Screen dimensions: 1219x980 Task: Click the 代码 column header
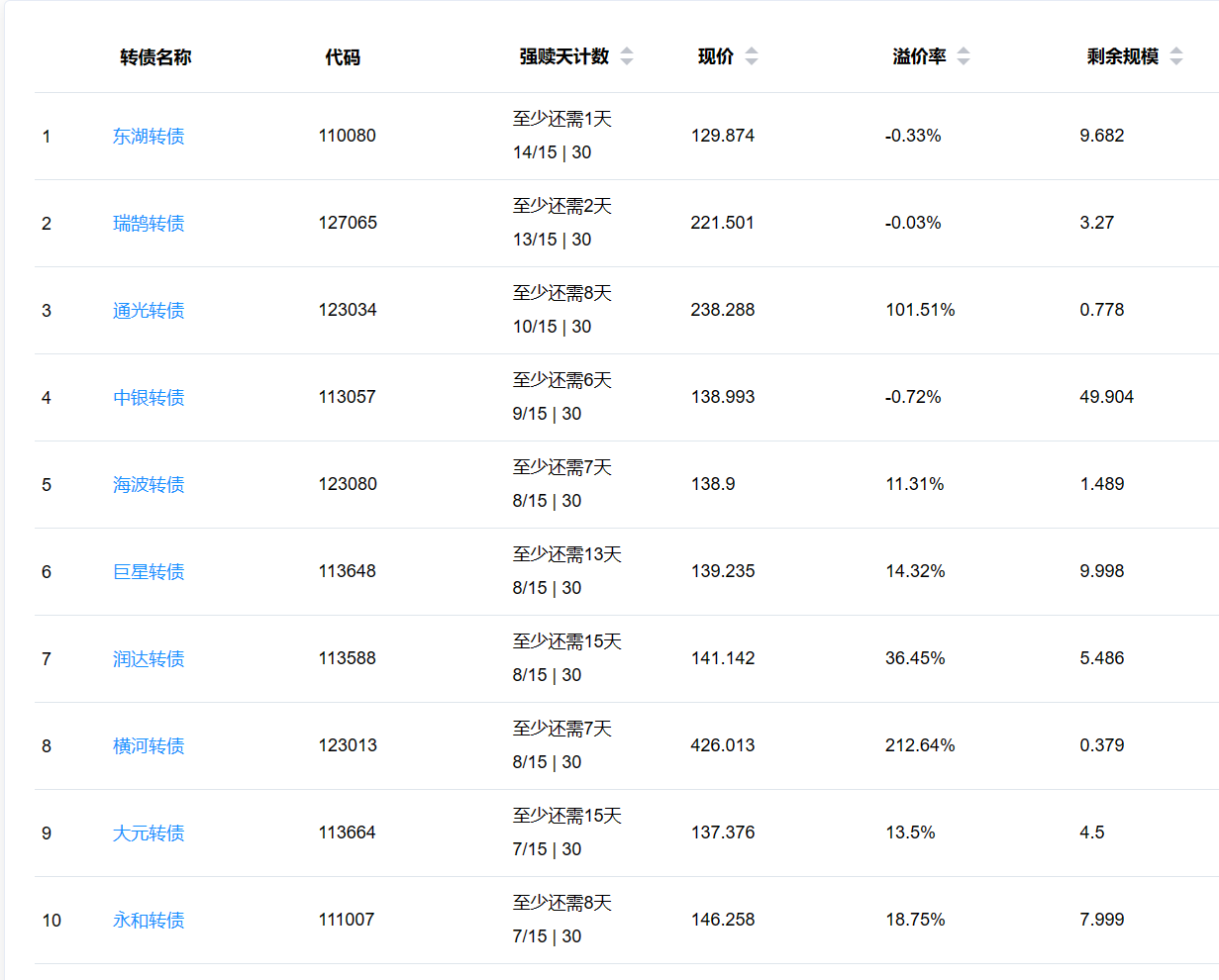tap(343, 57)
